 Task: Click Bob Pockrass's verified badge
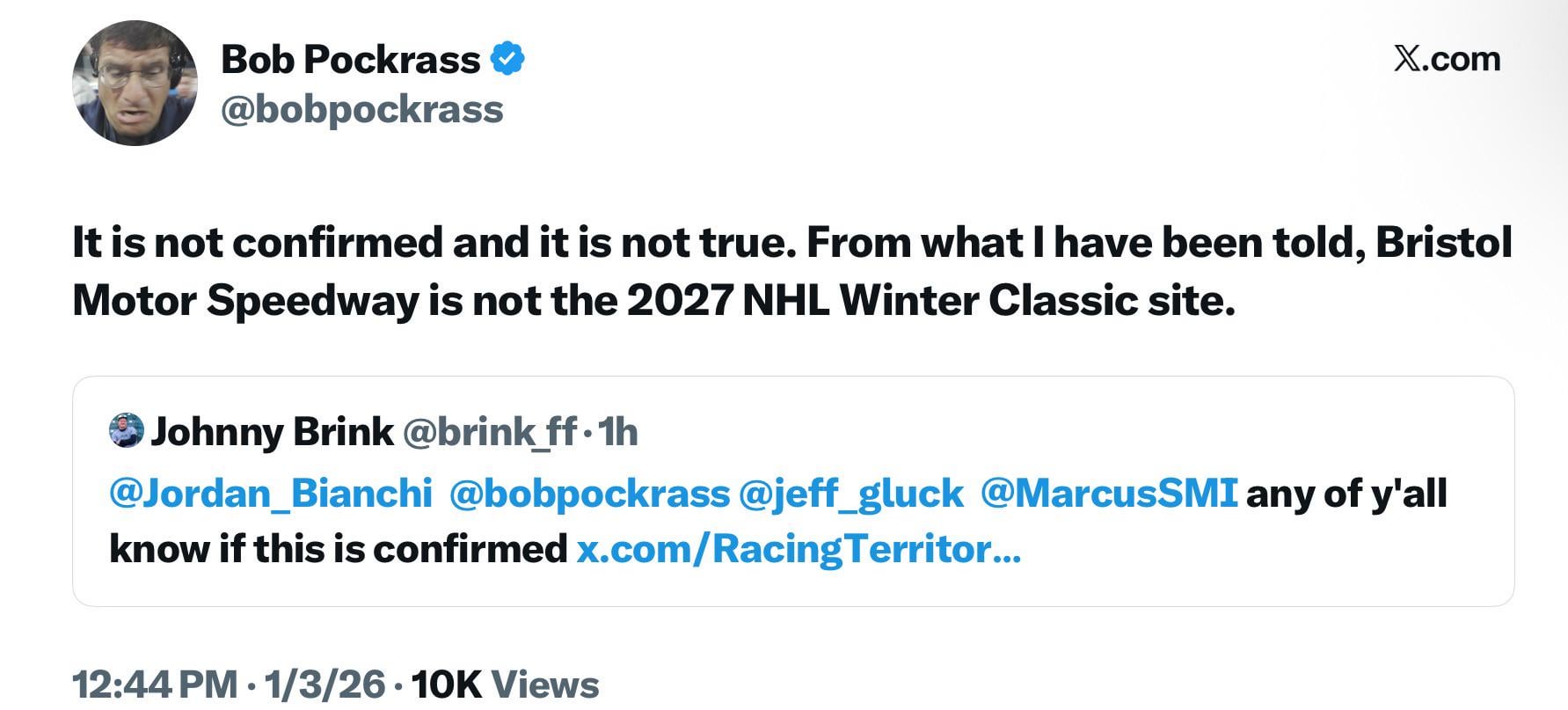pyautogui.click(x=510, y=60)
